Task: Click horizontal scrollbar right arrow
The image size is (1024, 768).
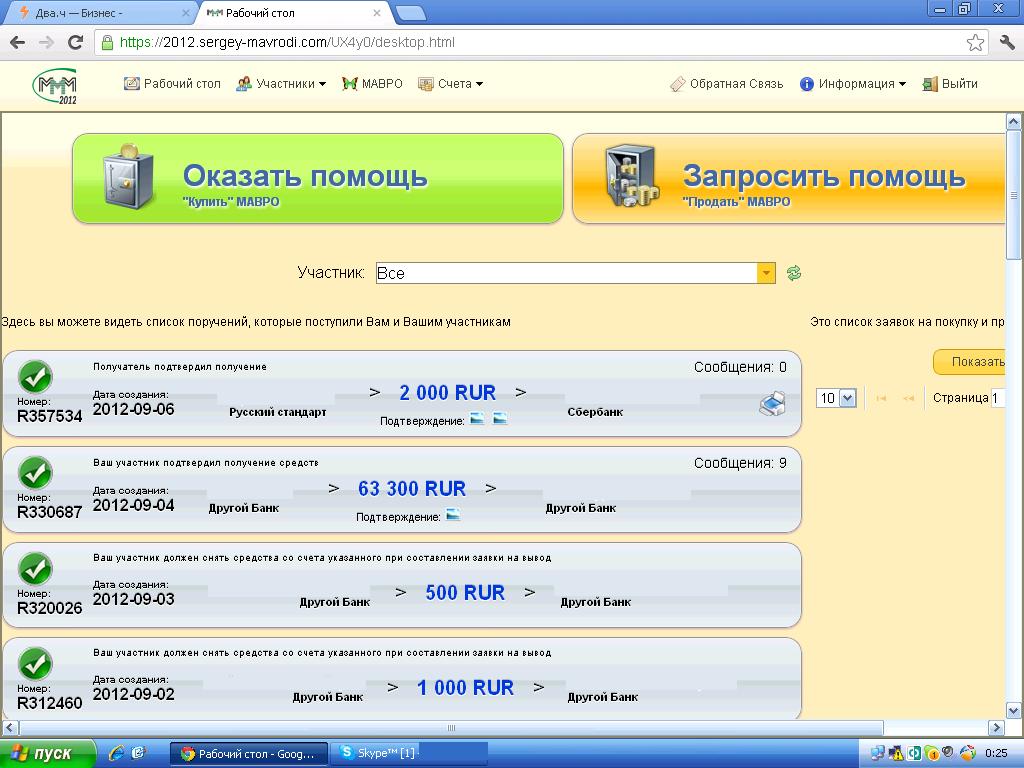Action: pos(995,728)
